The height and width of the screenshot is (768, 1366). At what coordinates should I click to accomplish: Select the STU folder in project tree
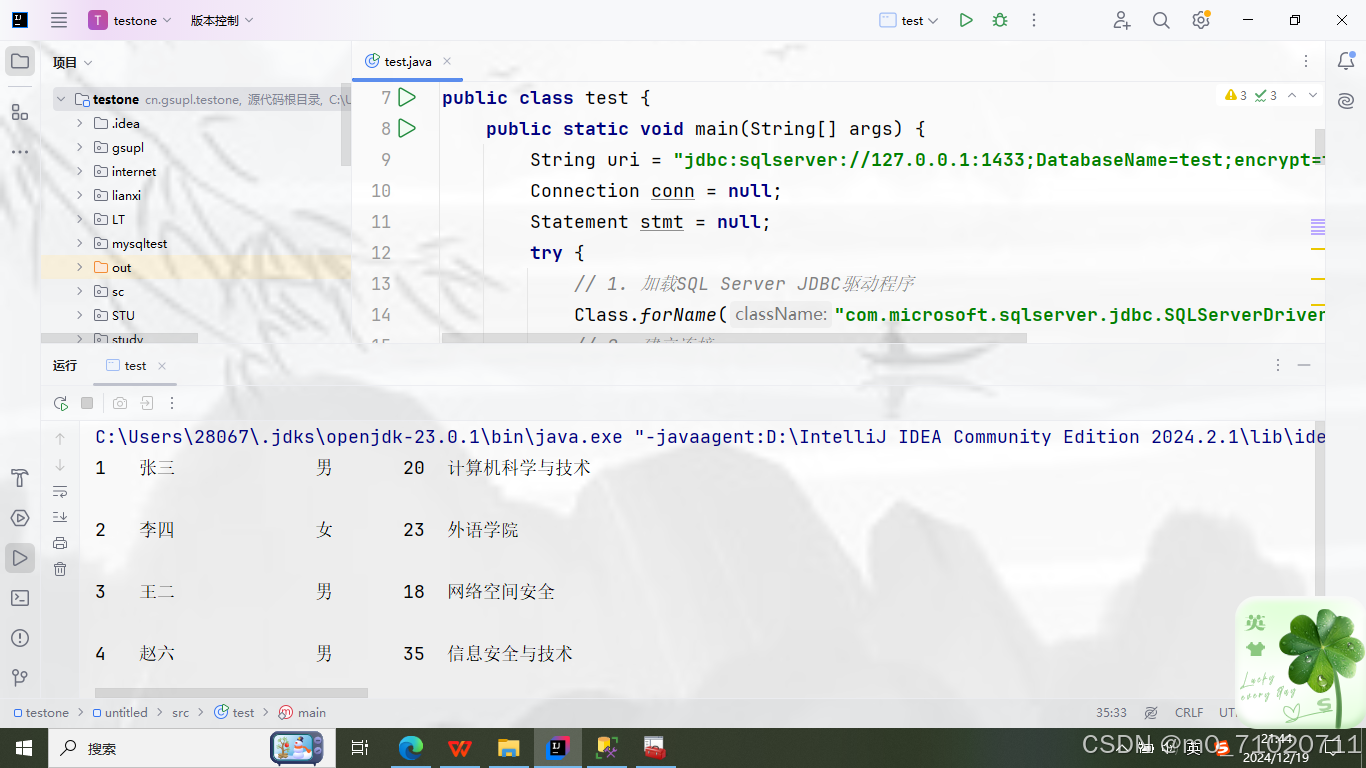coord(123,315)
